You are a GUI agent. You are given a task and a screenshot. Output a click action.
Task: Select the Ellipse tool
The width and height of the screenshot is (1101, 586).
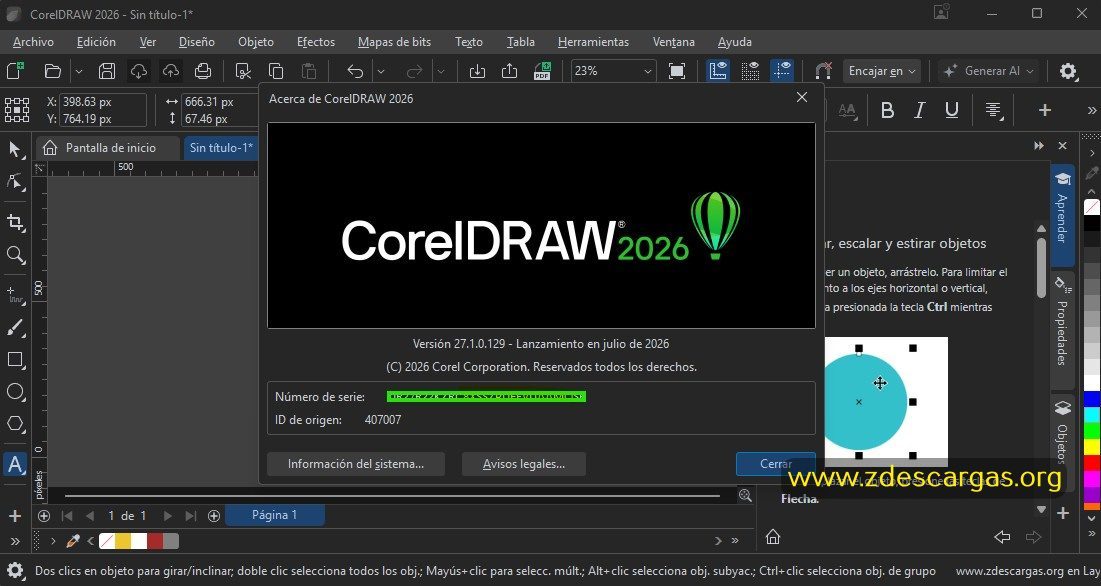click(15, 392)
